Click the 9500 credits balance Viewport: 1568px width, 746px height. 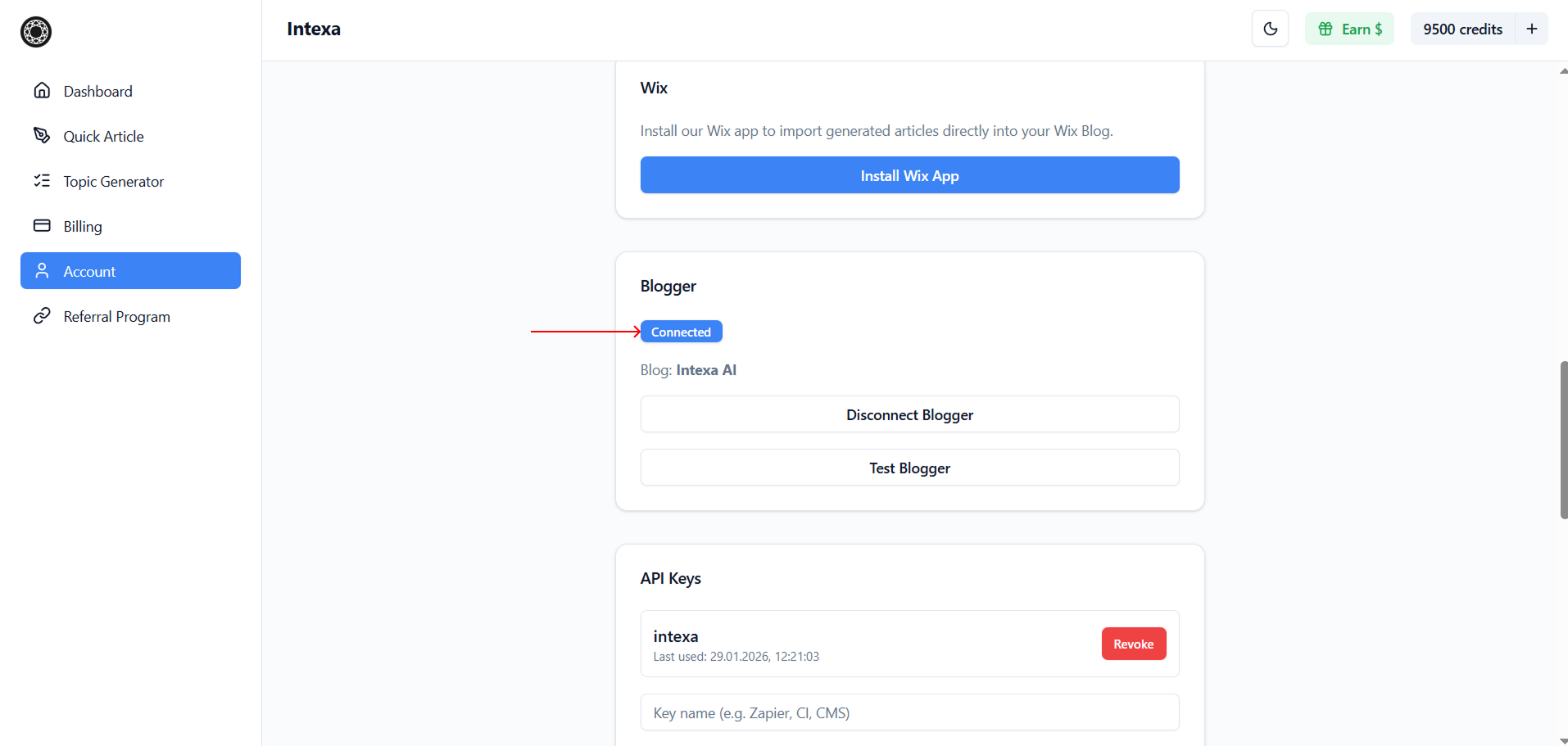1462,29
